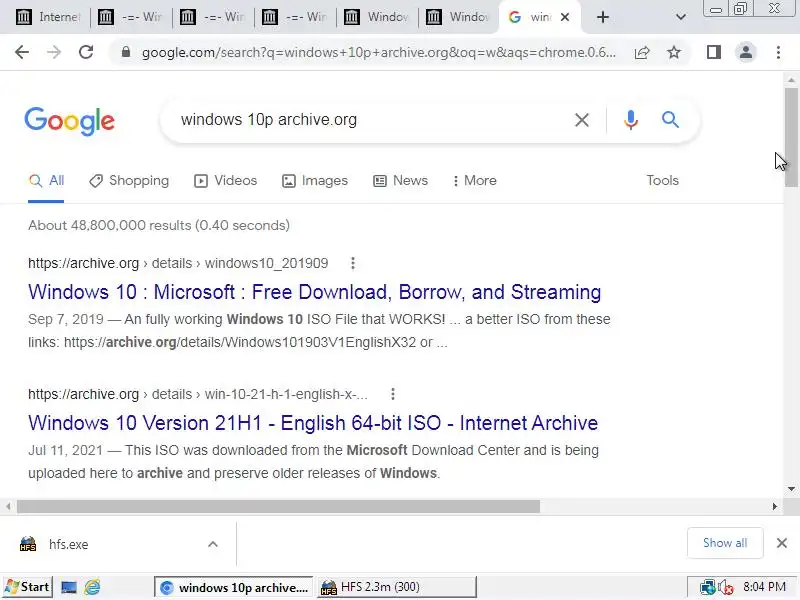Click the archive.org details windows10_201909 breadcrumb
800x600 pixels.
[178, 263]
